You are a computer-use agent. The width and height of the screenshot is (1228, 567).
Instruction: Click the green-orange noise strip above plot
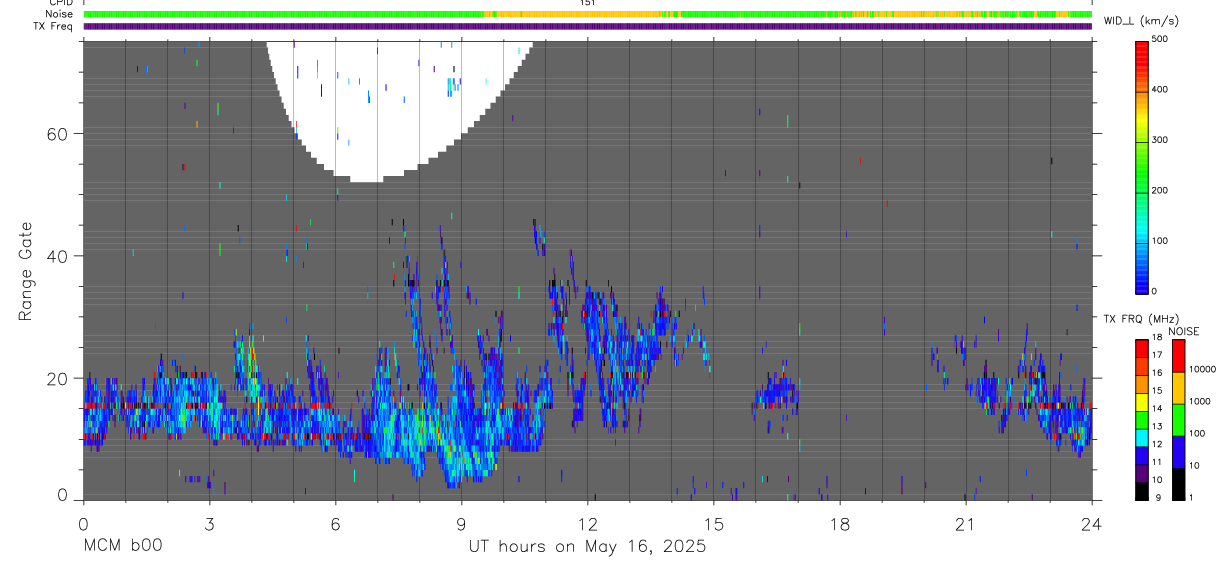click(588, 14)
